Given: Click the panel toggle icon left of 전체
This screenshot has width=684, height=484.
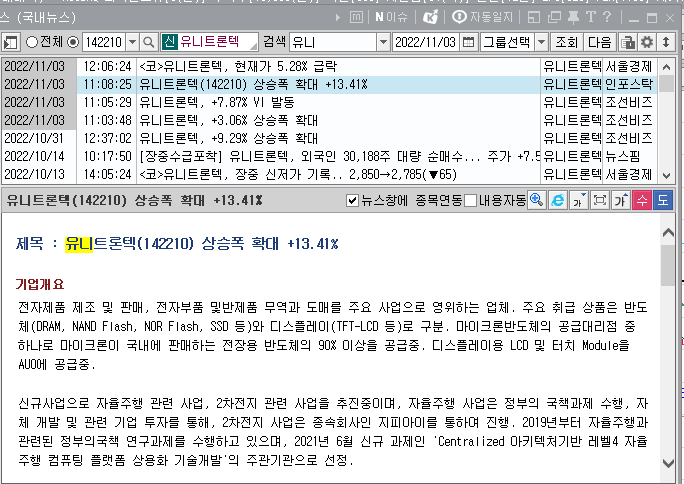Looking at the screenshot, I should (x=10, y=43).
